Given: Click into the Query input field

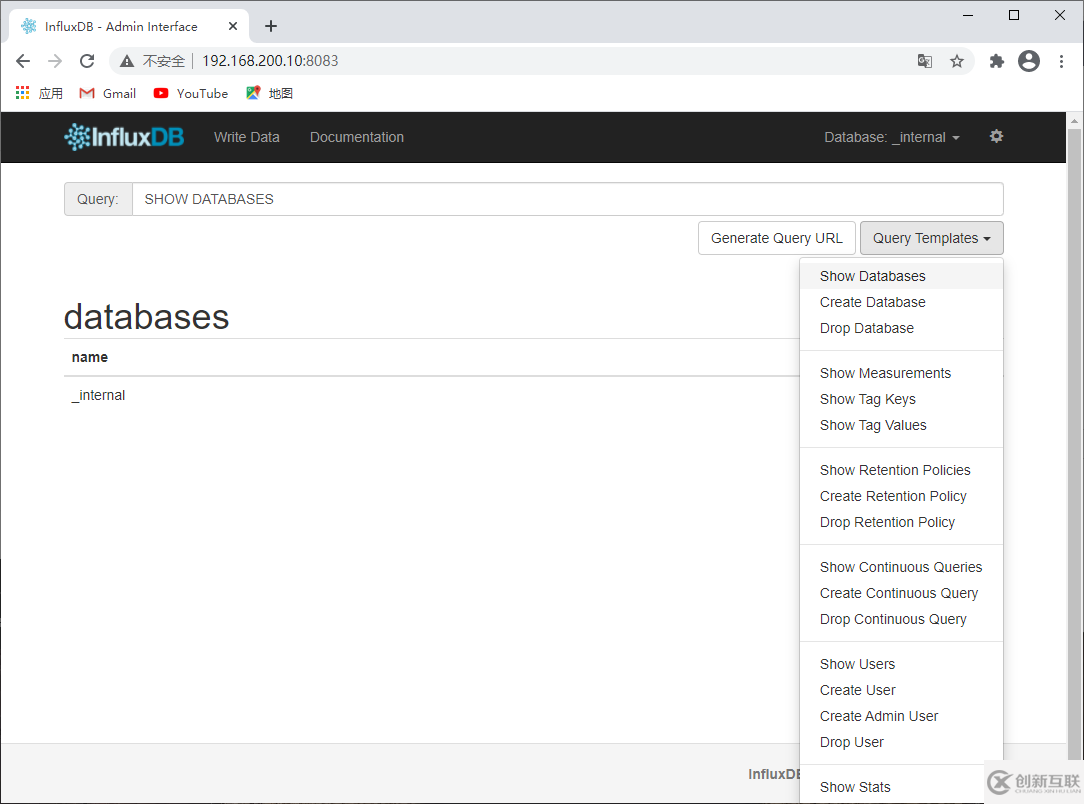Looking at the screenshot, I should click(567, 199).
